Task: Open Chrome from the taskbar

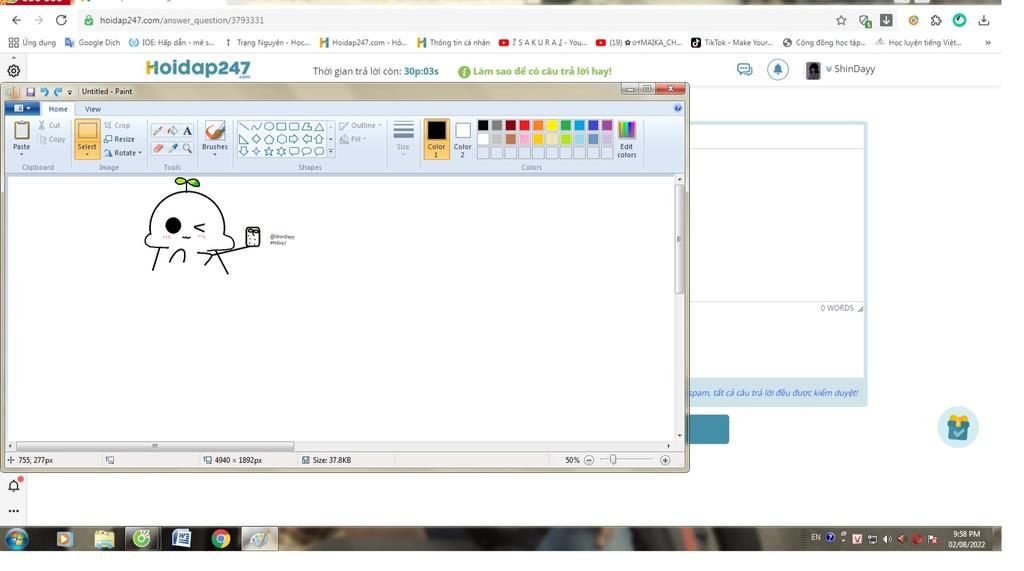Action: 221,538
